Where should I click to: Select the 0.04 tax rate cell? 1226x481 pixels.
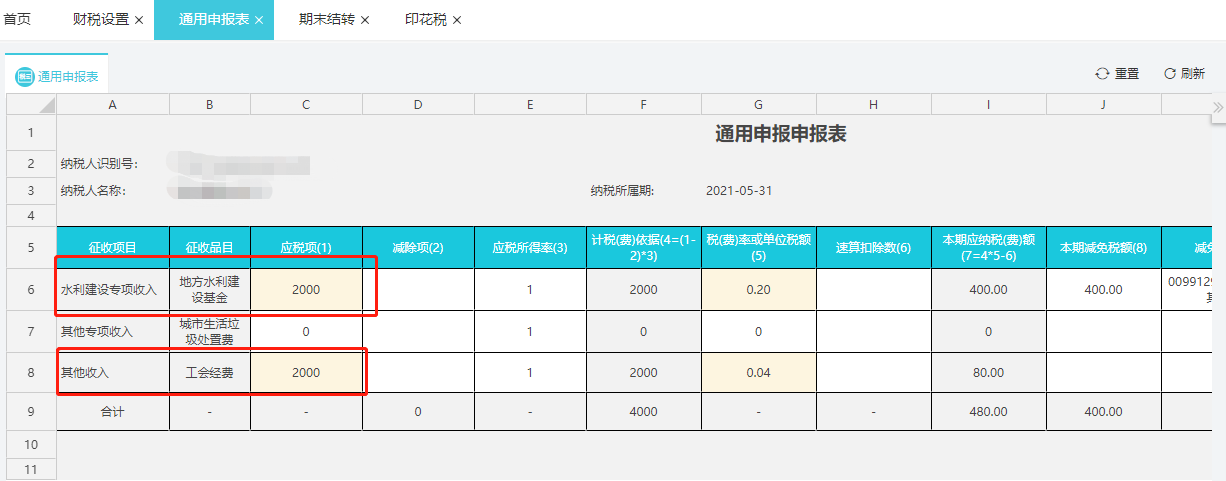[x=758, y=372]
